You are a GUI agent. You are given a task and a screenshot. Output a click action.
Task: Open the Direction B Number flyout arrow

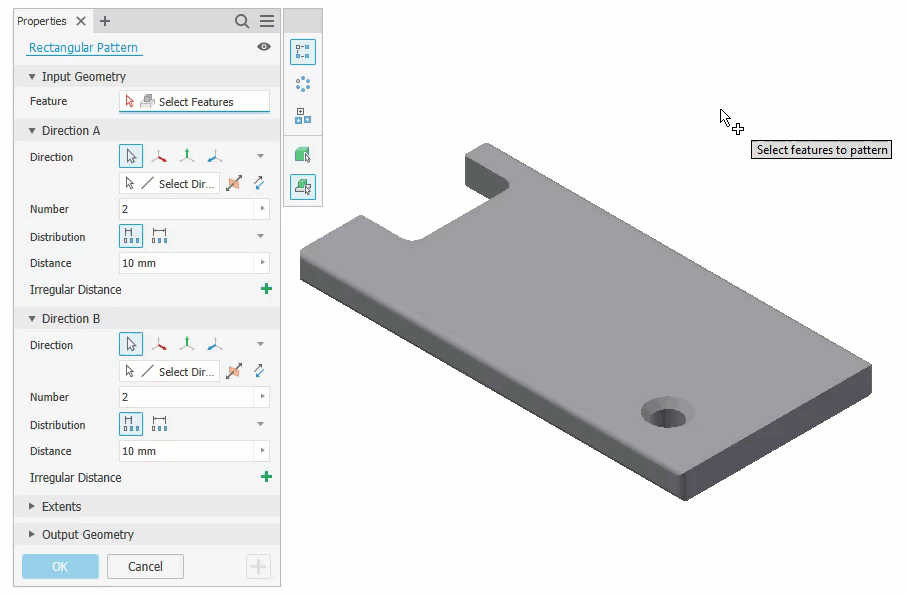click(x=262, y=397)
